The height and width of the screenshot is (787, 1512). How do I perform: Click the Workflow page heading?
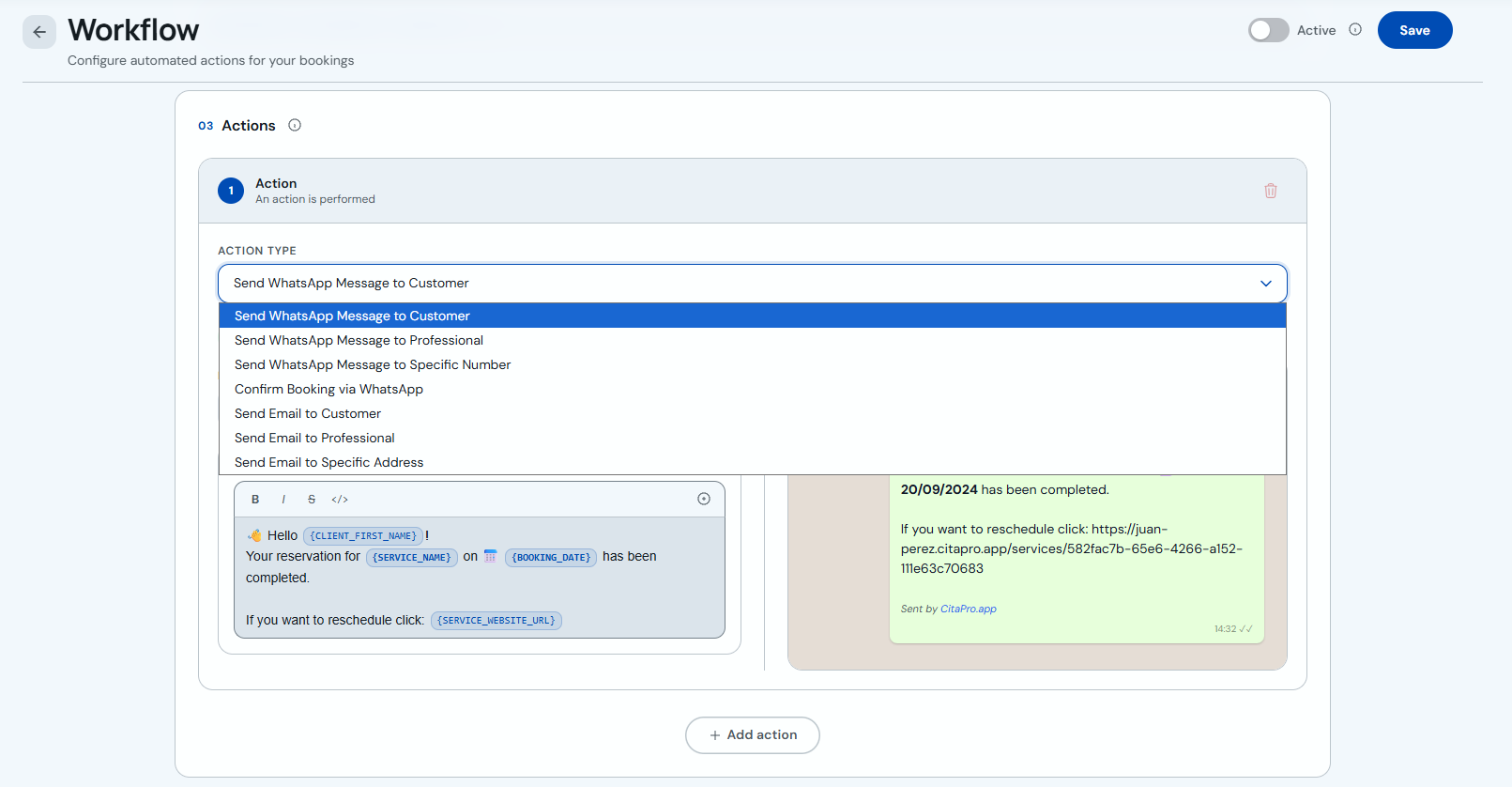pos(133,30)
